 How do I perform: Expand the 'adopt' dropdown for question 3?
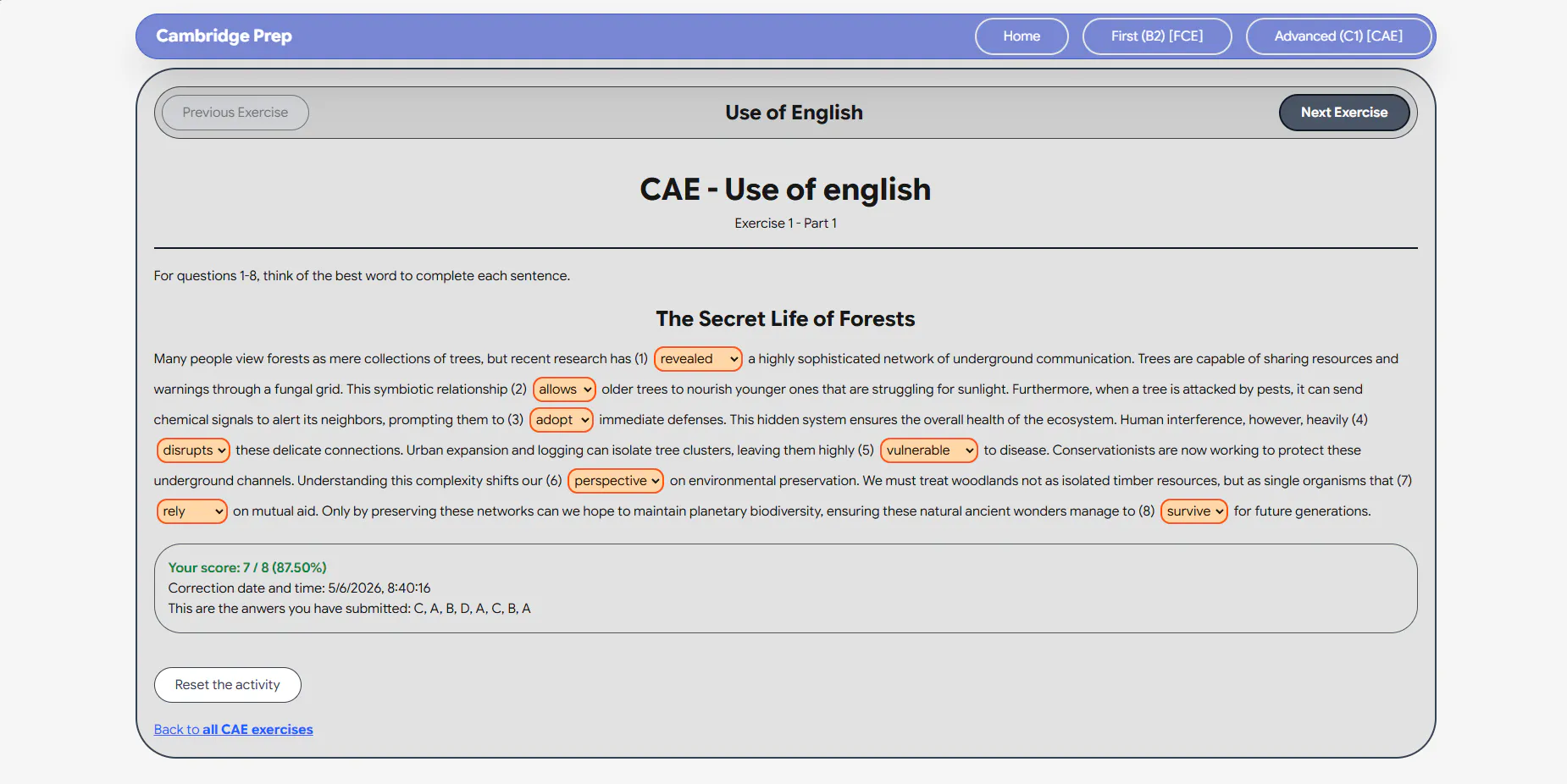tap(562, 420)
